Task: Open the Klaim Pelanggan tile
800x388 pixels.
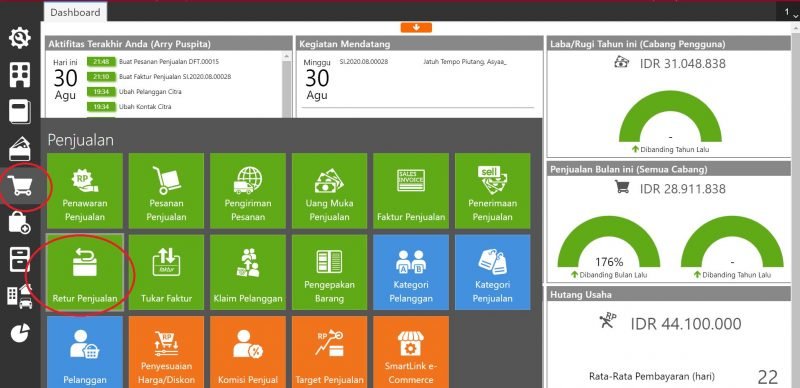Action: [248, 272]
